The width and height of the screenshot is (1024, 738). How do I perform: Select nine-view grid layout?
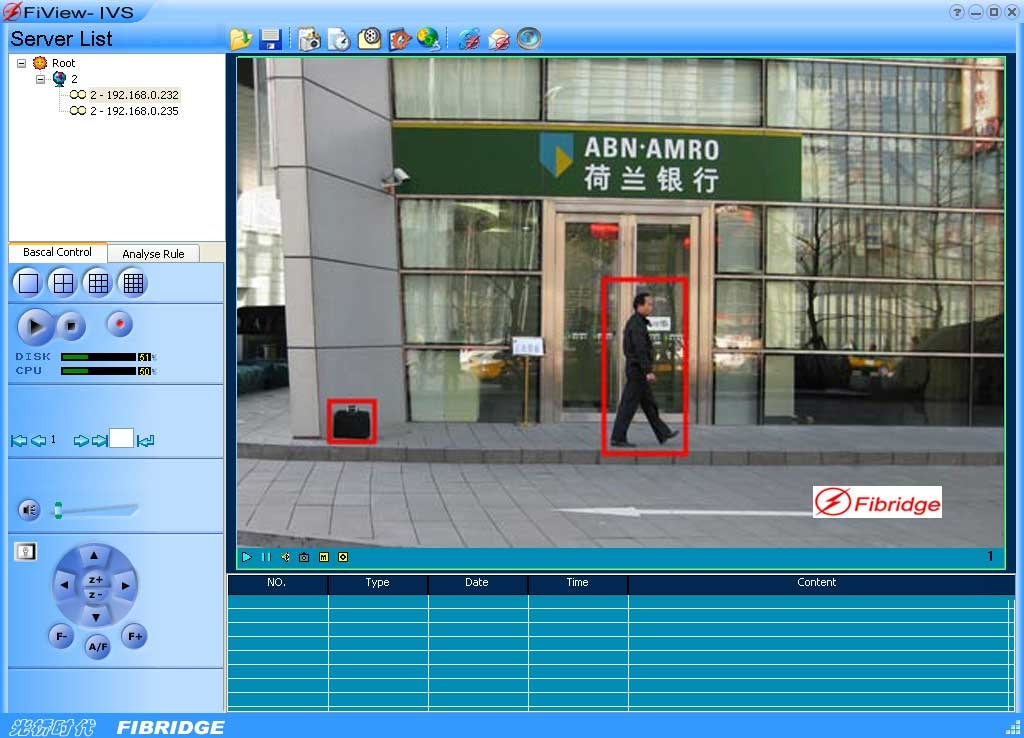[98, 283]
